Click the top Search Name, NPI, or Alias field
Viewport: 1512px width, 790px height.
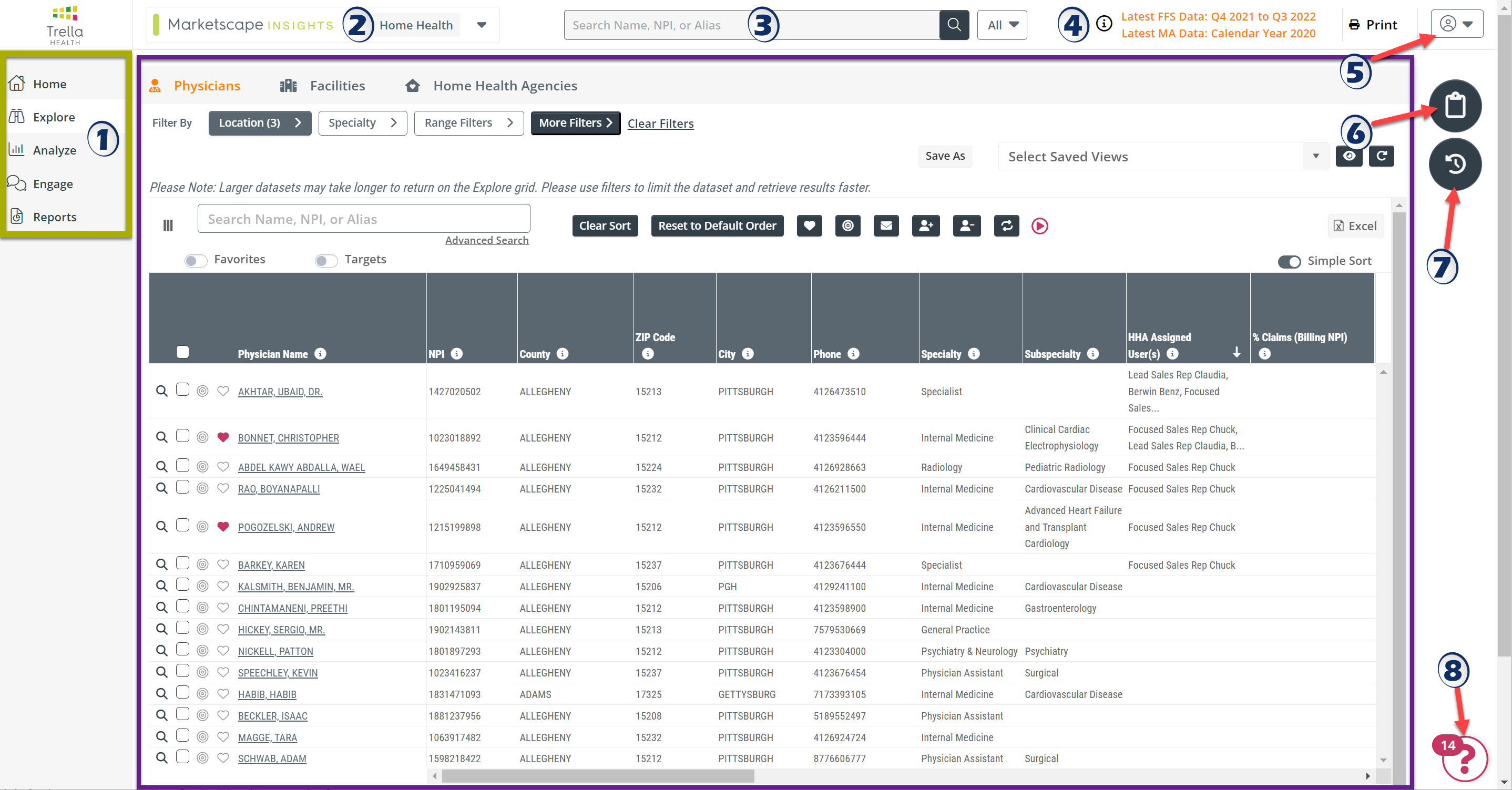pyautogui.click(x=751, y=25)
